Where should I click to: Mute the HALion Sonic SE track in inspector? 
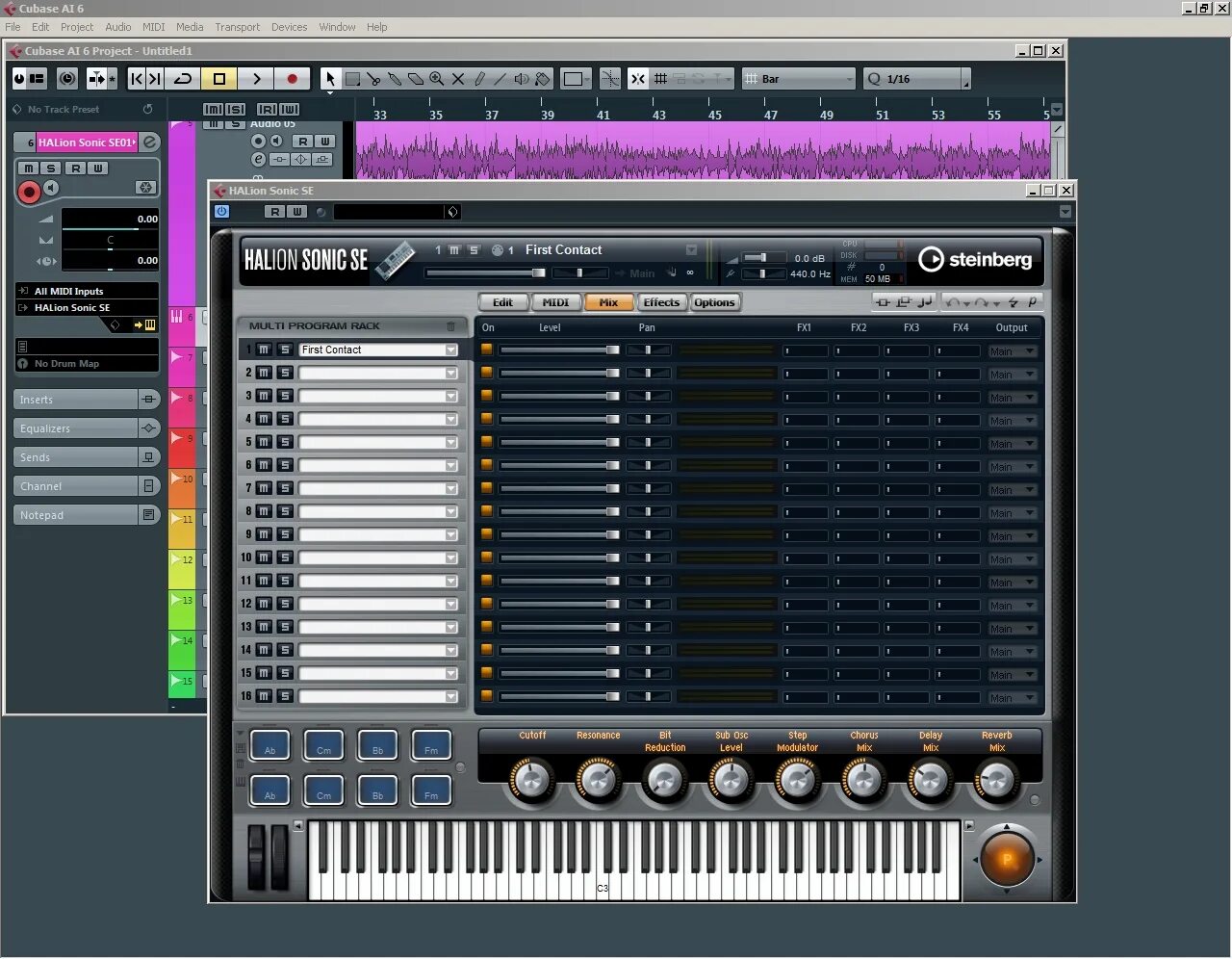click(28, 168)
